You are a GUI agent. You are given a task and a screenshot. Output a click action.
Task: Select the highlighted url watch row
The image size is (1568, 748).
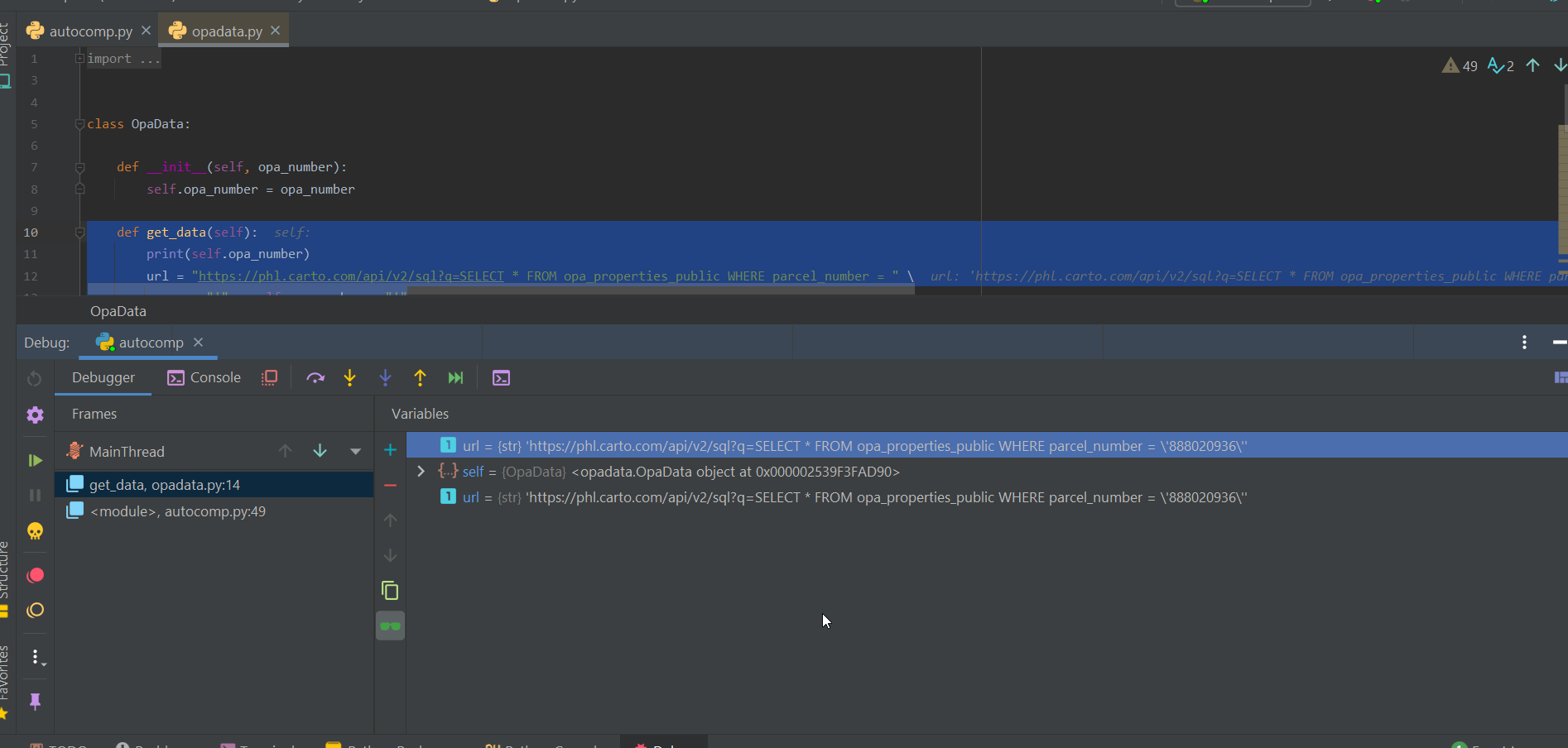[987, 445]
